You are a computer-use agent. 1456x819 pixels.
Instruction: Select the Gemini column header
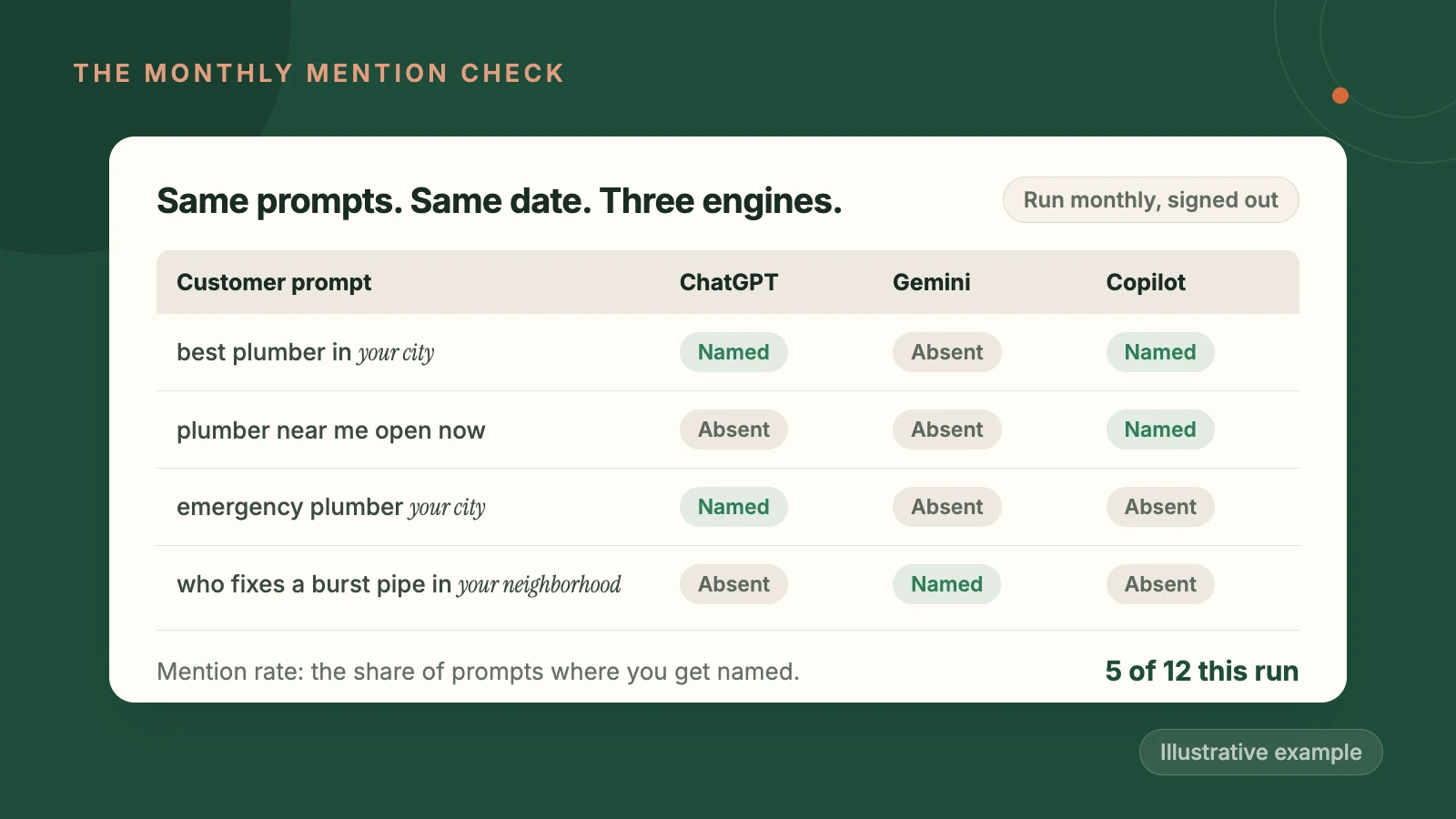click(x=932, y=283)
